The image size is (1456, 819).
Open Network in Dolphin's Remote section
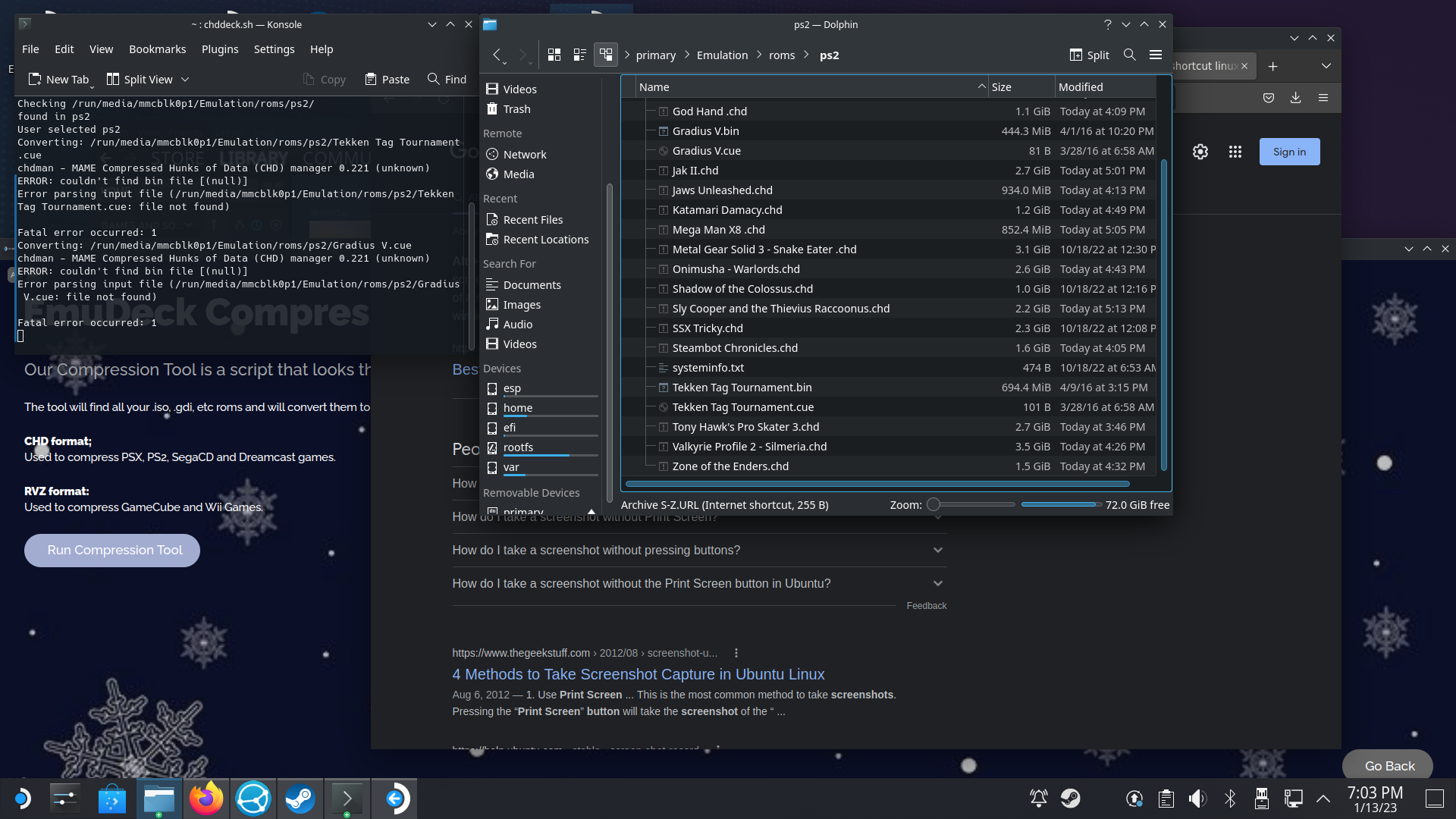tap(524, 154)
